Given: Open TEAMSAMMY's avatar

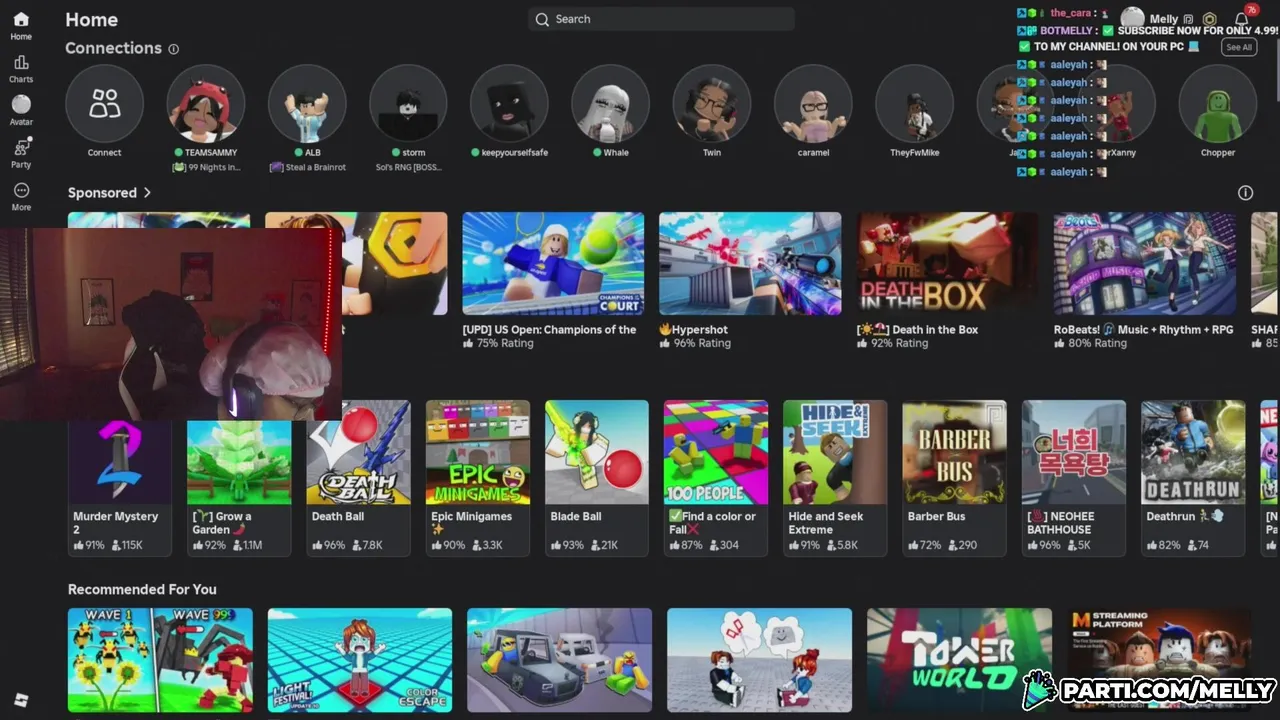Looking at the screenshot, I should tap(206, 104).
